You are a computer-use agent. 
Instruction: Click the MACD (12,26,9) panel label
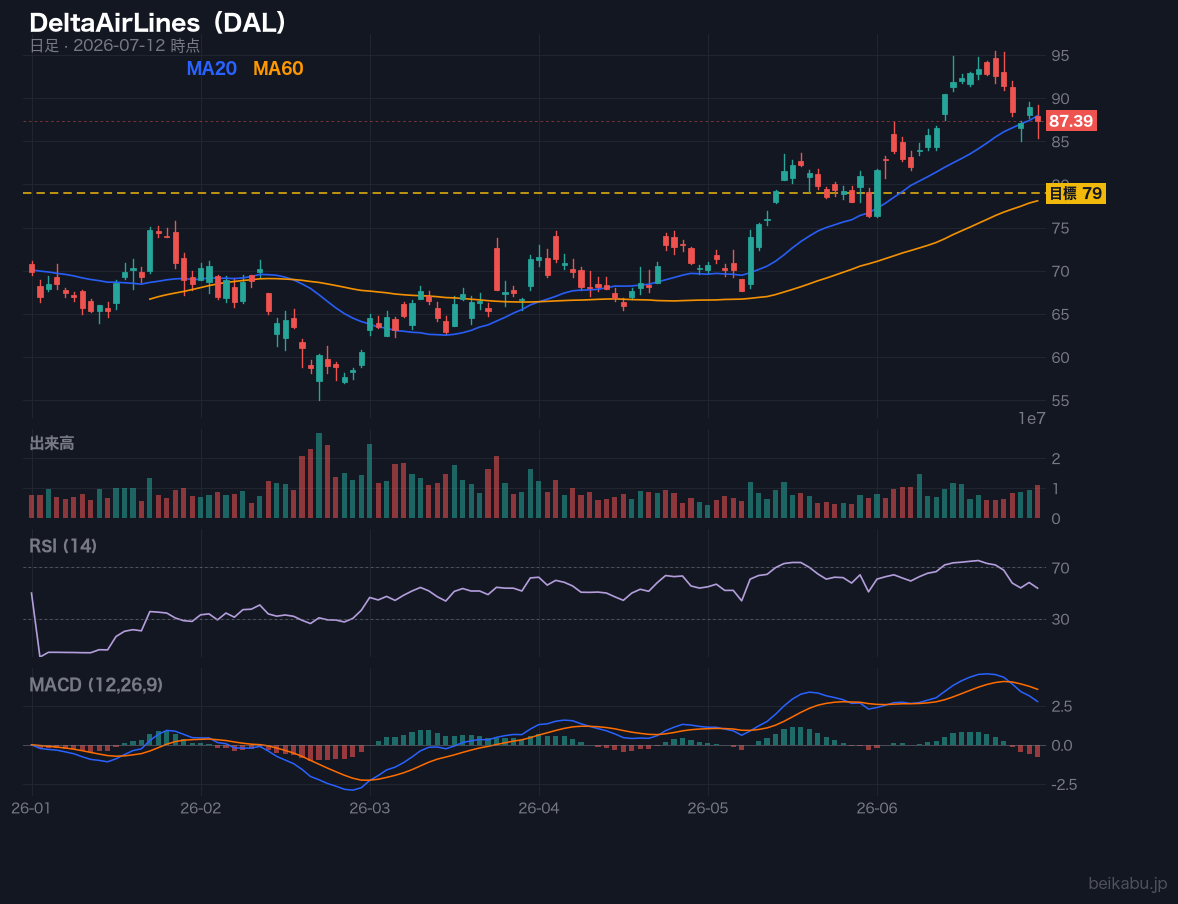[96, 685]
